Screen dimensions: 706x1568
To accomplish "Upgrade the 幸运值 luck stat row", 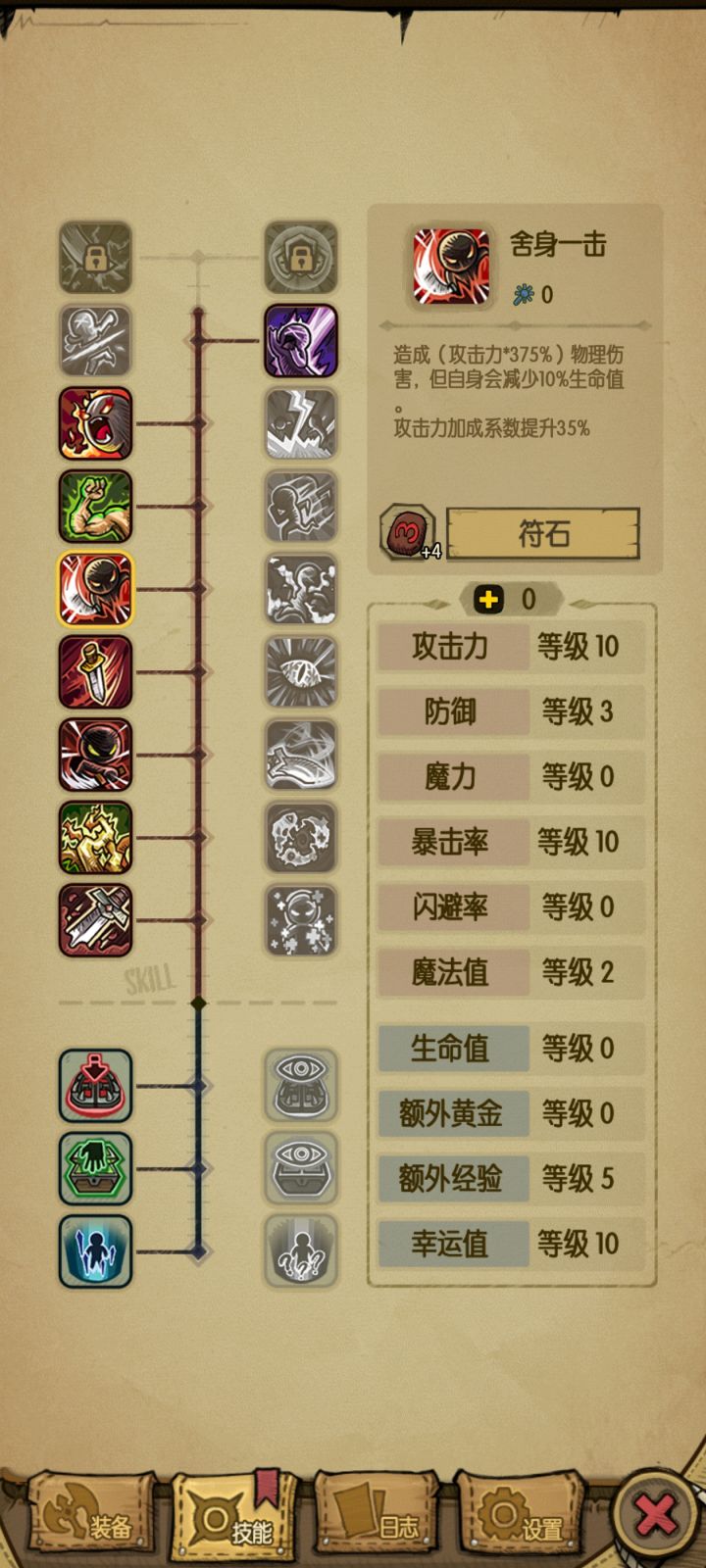I will tap(512, 1244).
